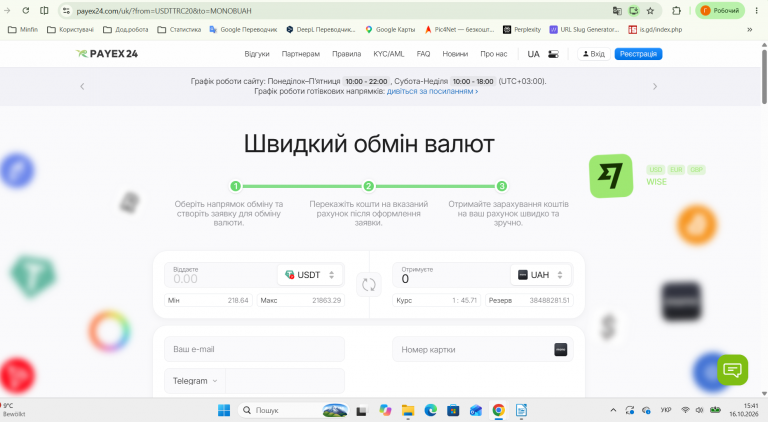
Task: Open the Windows Start menu
Action: (x=224, y=410)
